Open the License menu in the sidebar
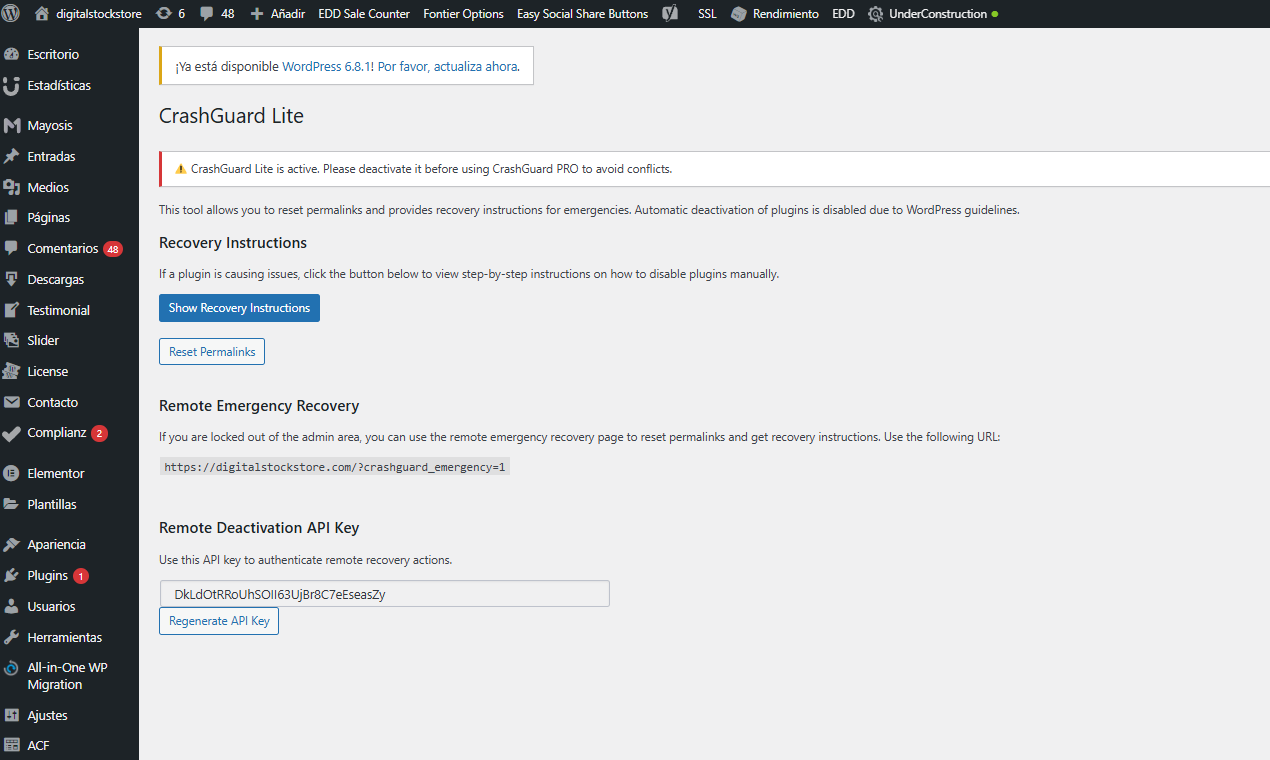 (x=69, y=371)
